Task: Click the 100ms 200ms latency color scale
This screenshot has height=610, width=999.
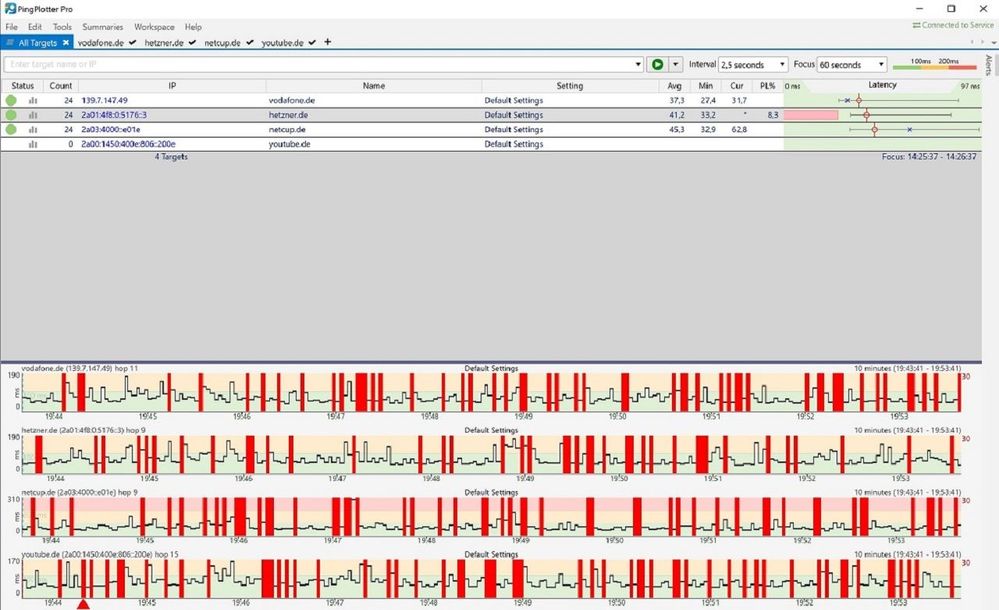Action: pos(935,64)
